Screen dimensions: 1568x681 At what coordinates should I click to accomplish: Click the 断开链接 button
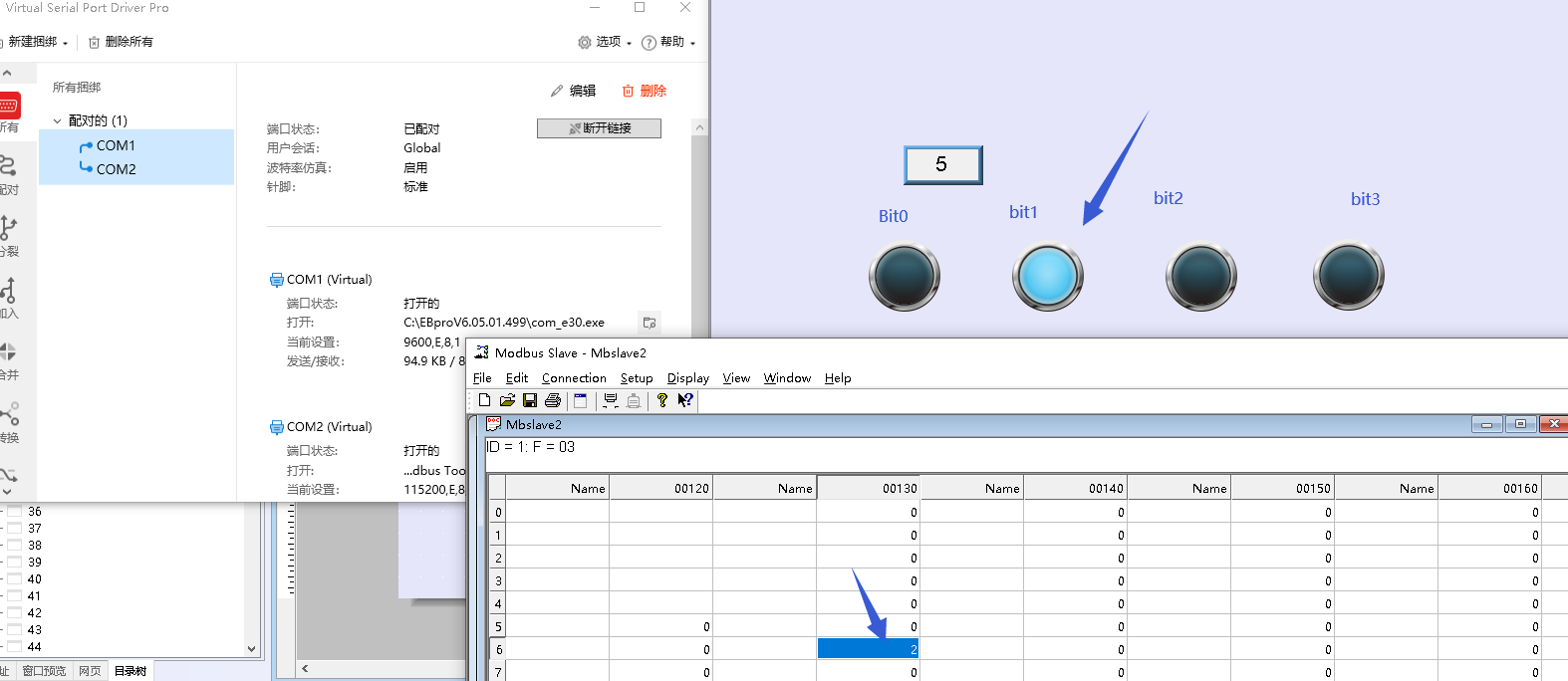pos(599,128)
